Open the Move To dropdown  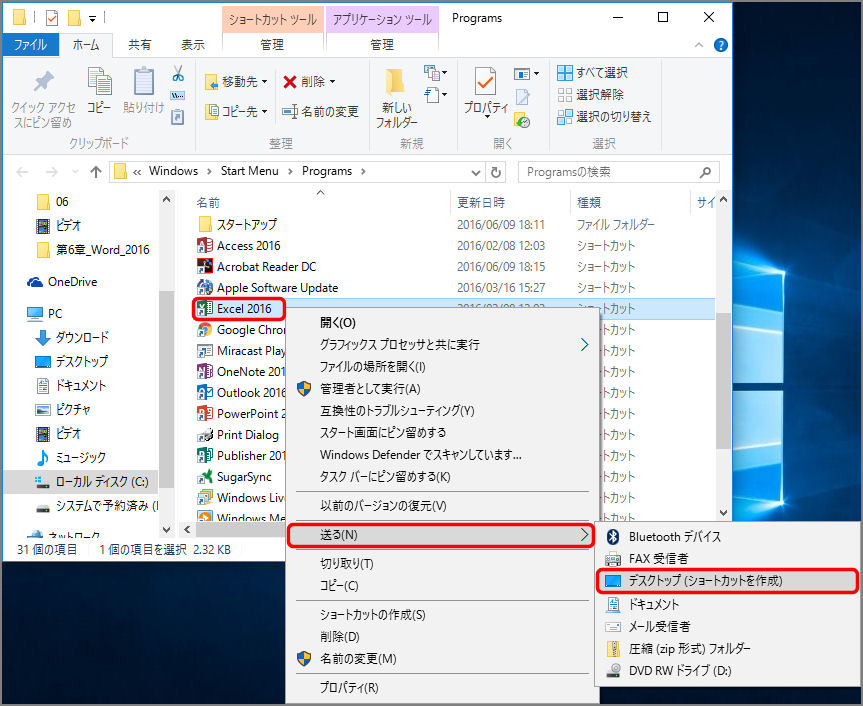pyautogui.click(x=236, y=82)
